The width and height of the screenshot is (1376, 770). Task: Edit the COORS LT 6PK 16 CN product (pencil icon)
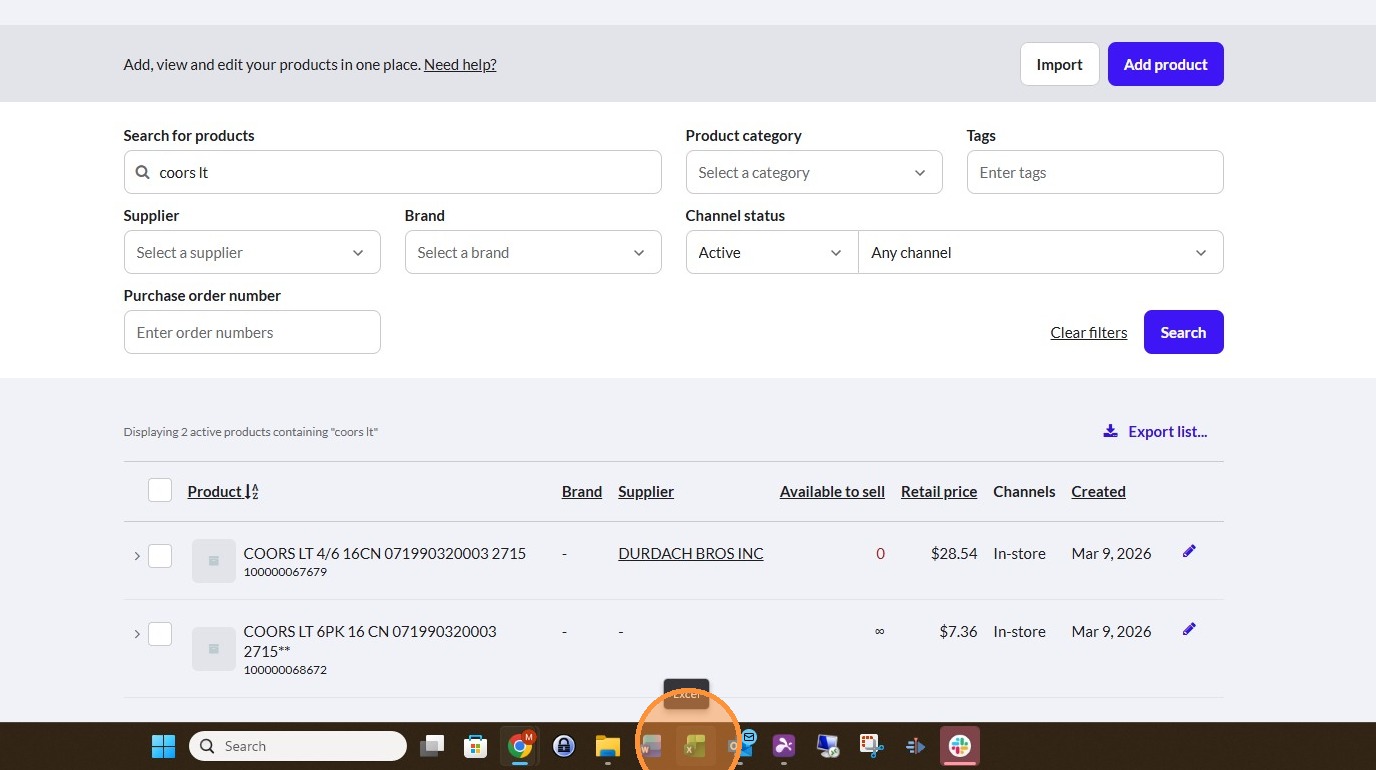pyautogui.click(x=1189, y=629)
